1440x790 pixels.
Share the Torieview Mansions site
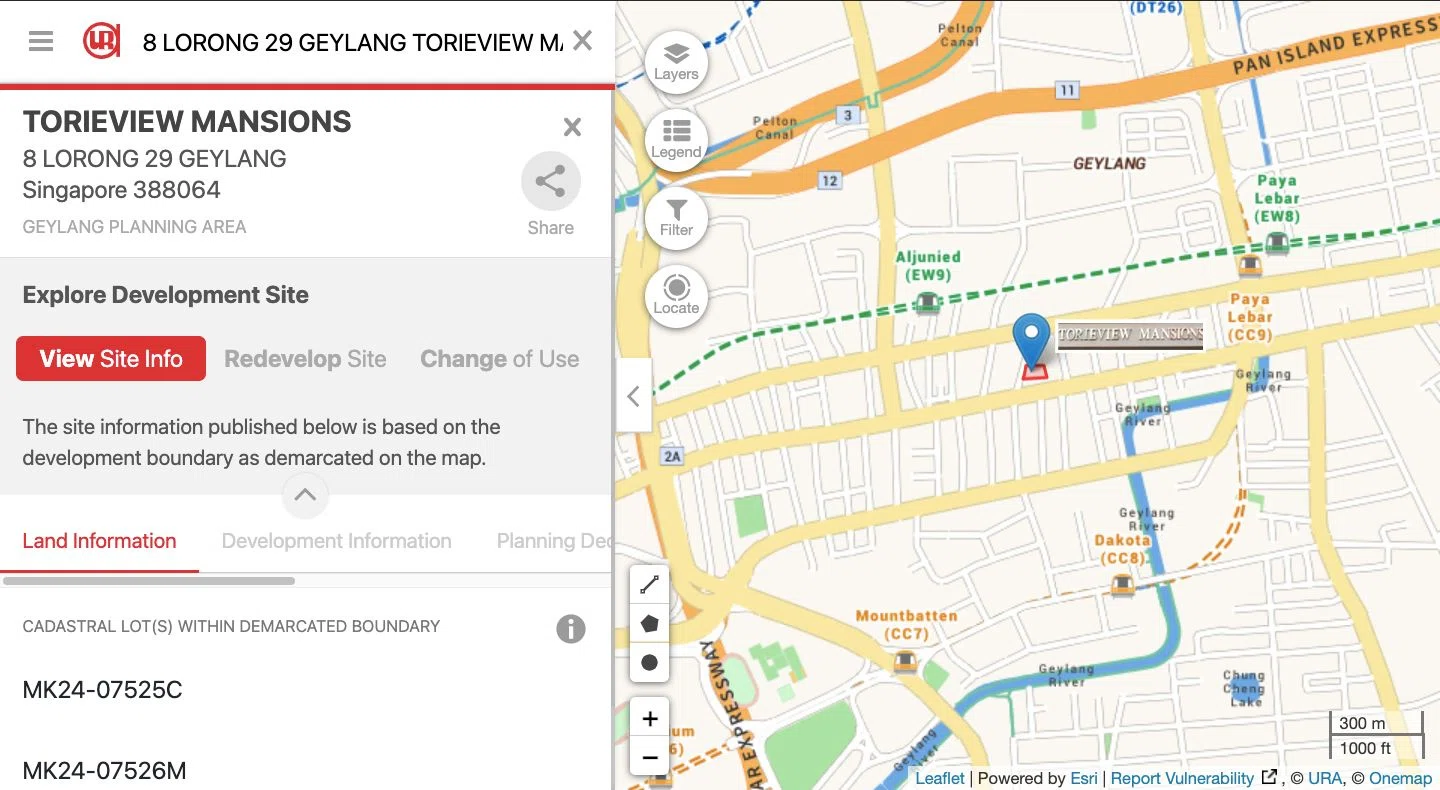(x=550, y=195)
